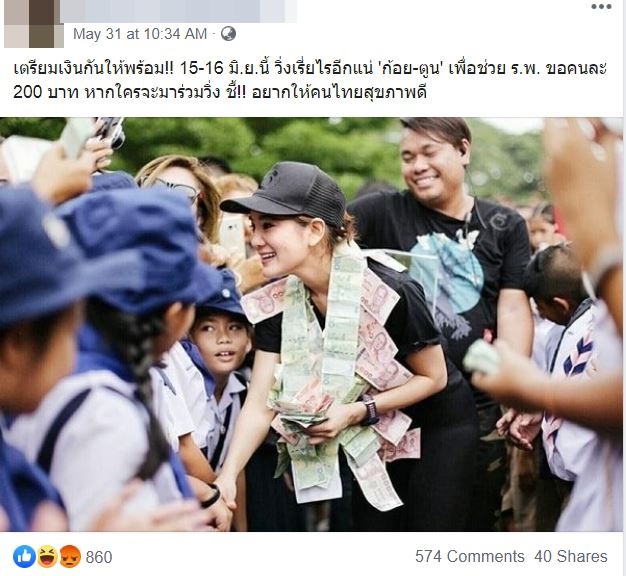Click the globe public audience icon
This screenshot has width=626, height=576.
228,34
